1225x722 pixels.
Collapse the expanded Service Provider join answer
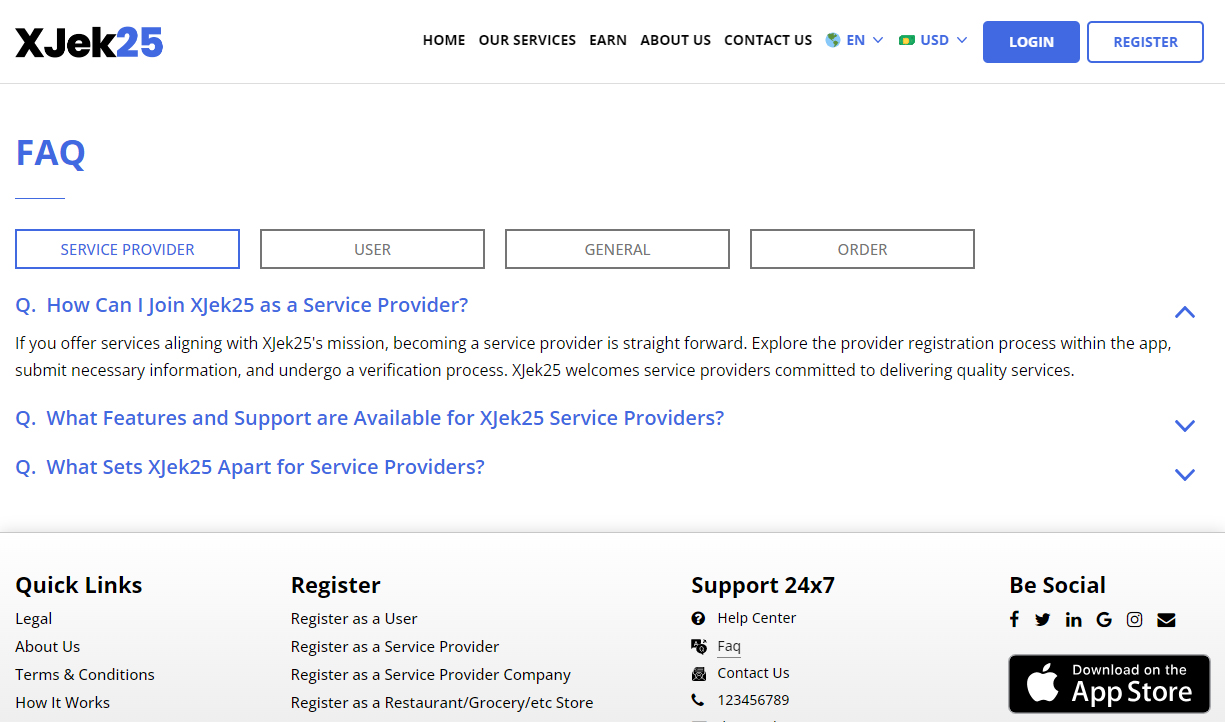coord(1185,312)
